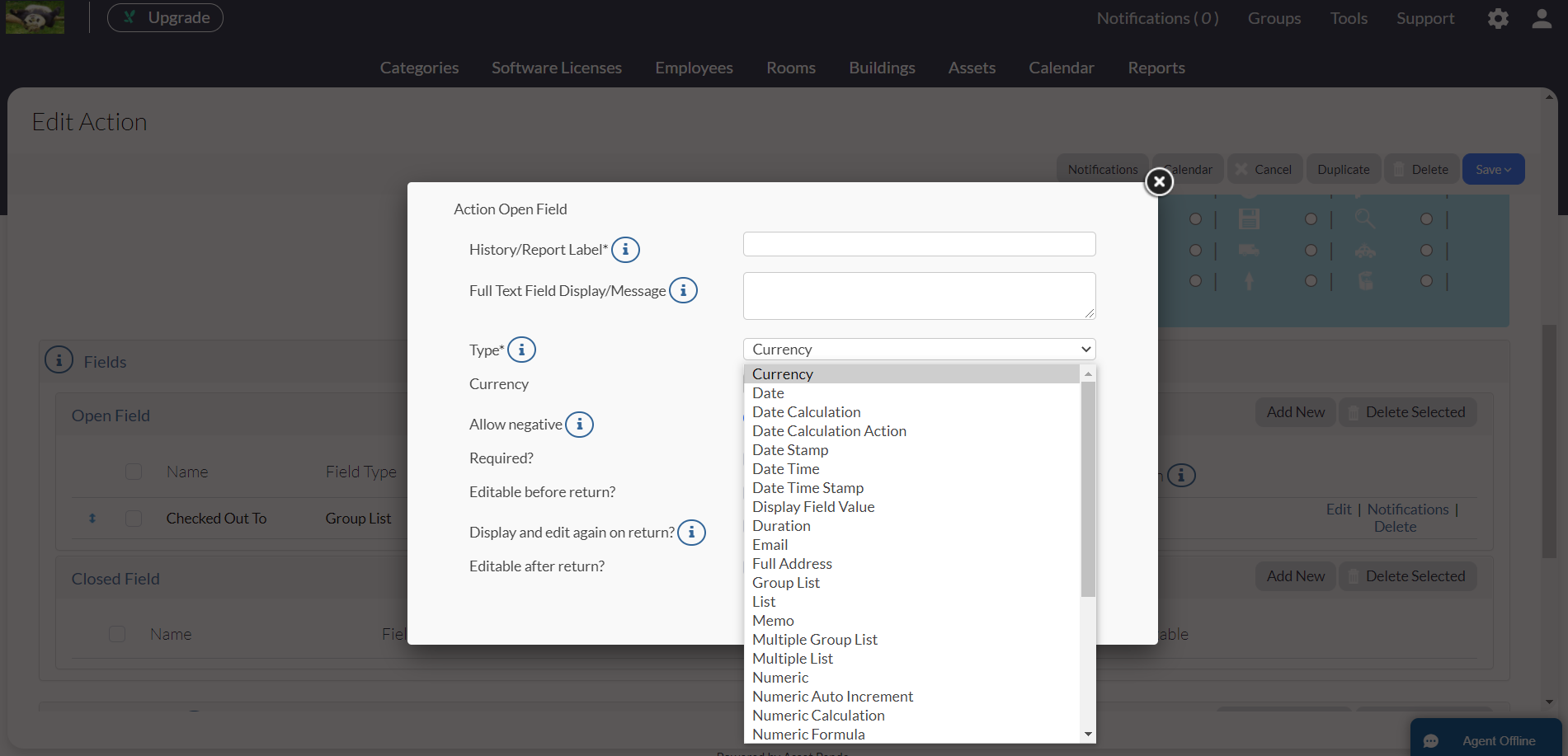Click the company logo thumbnail
This screenshot has height=756, width=1568.
[35, 17]
